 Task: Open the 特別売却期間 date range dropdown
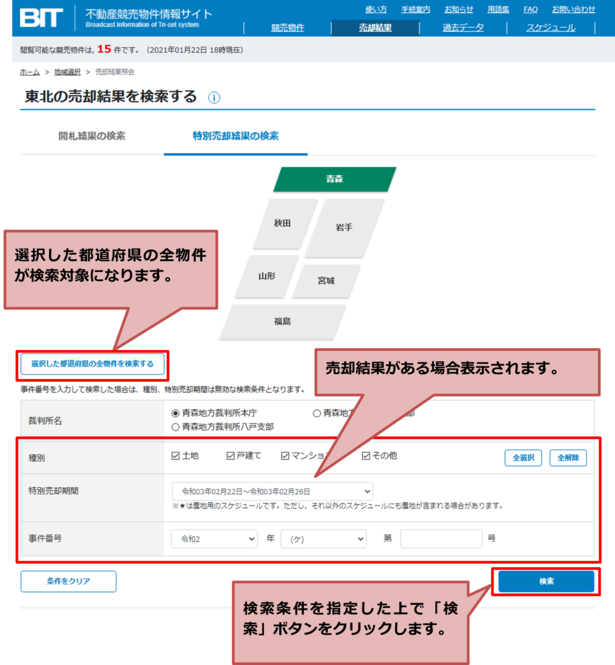click(272, 491)
